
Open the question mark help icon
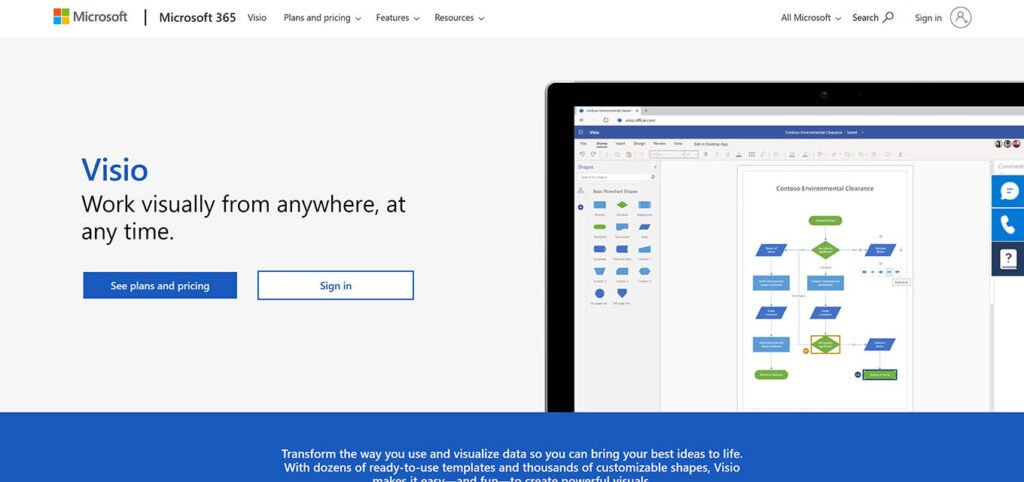[1008, 259]
